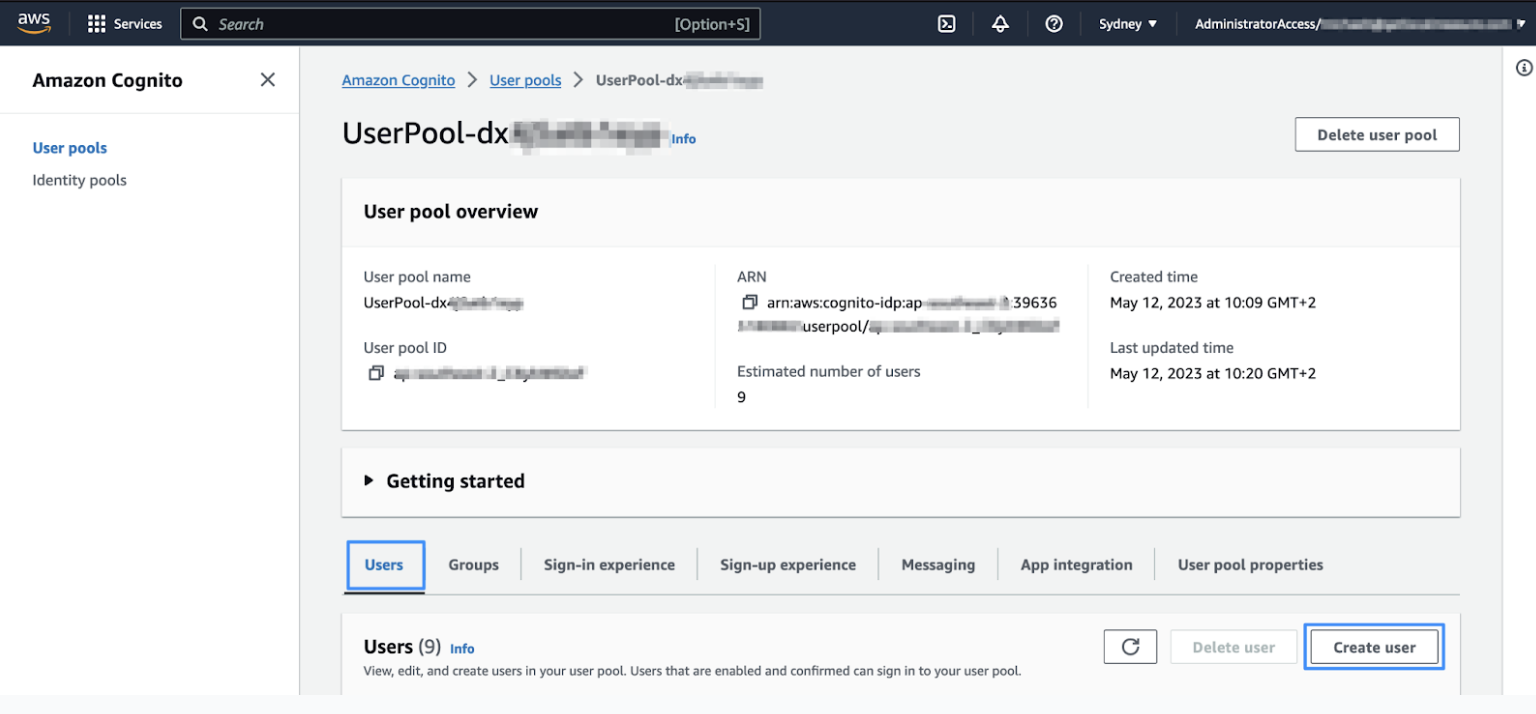Open the AdministratorAccess account menu

[x=1360, y=24]
